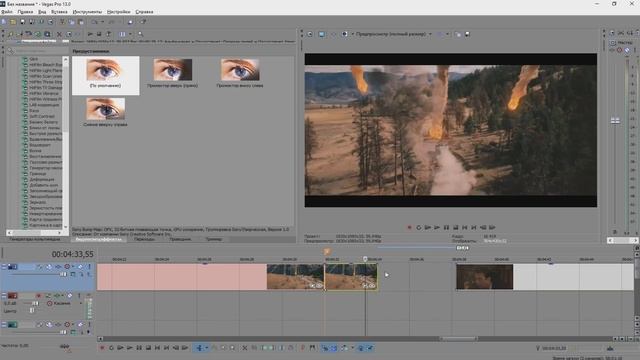
Task: Open the Файл menu
Action: 7,12
